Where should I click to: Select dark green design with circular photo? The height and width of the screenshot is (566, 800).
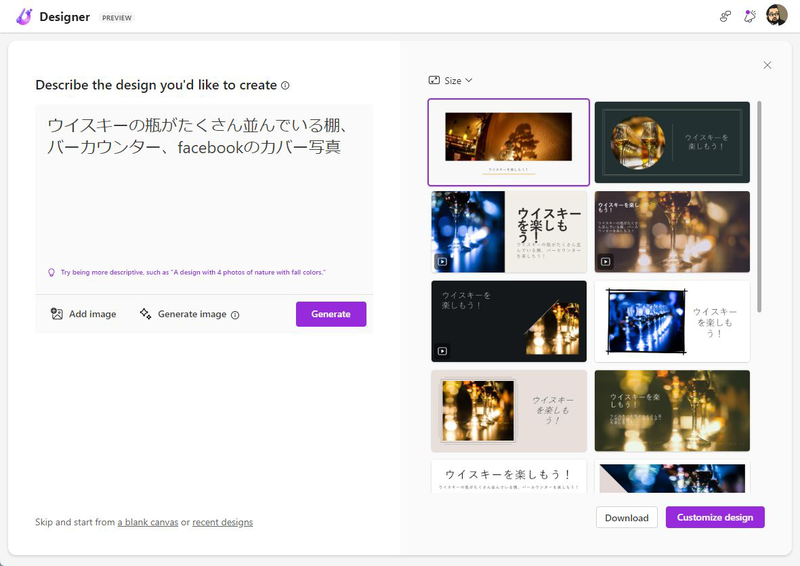coord(672,142)
